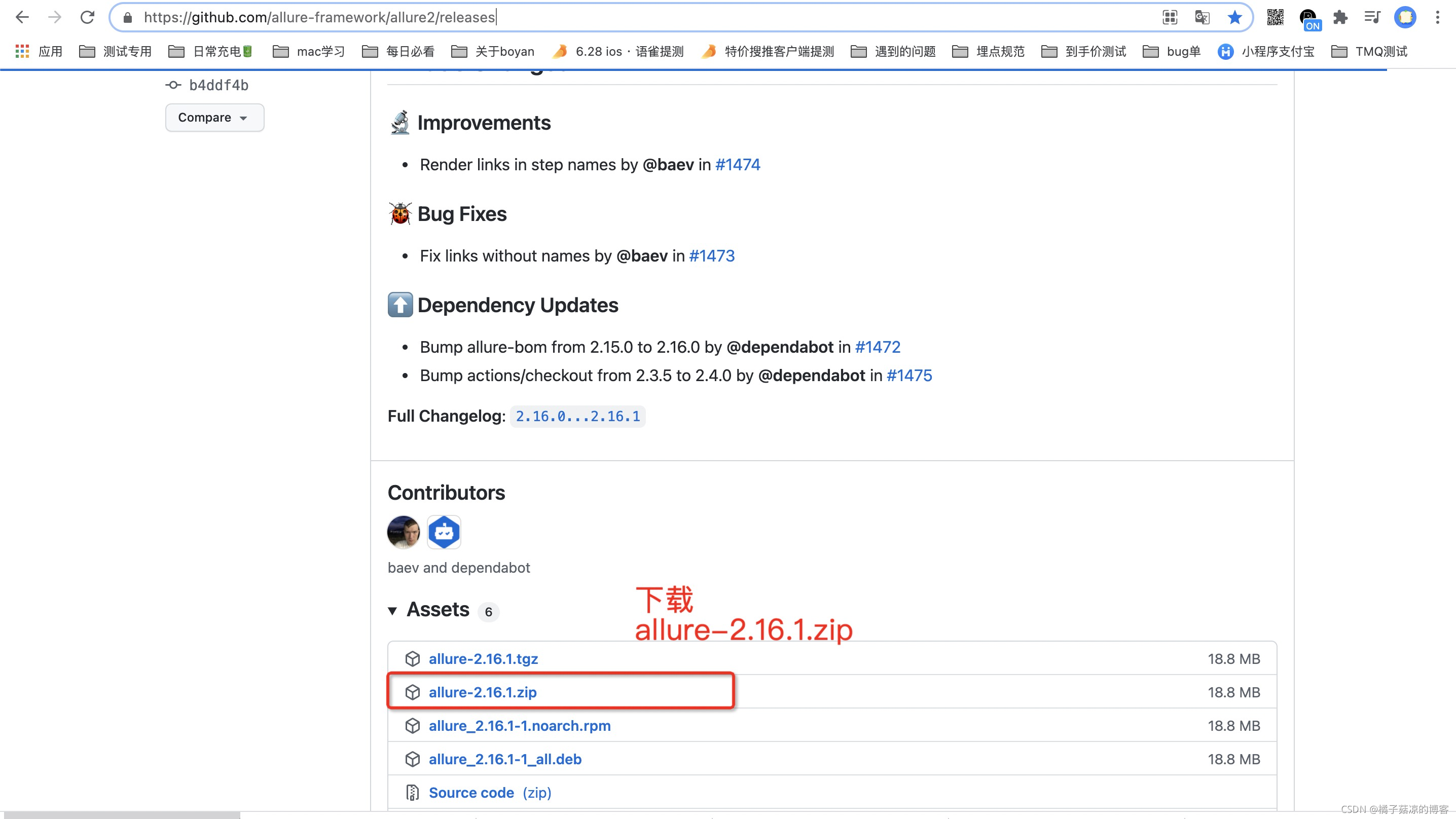Click the package icon beside the .deb asset

tap(413, 759)
